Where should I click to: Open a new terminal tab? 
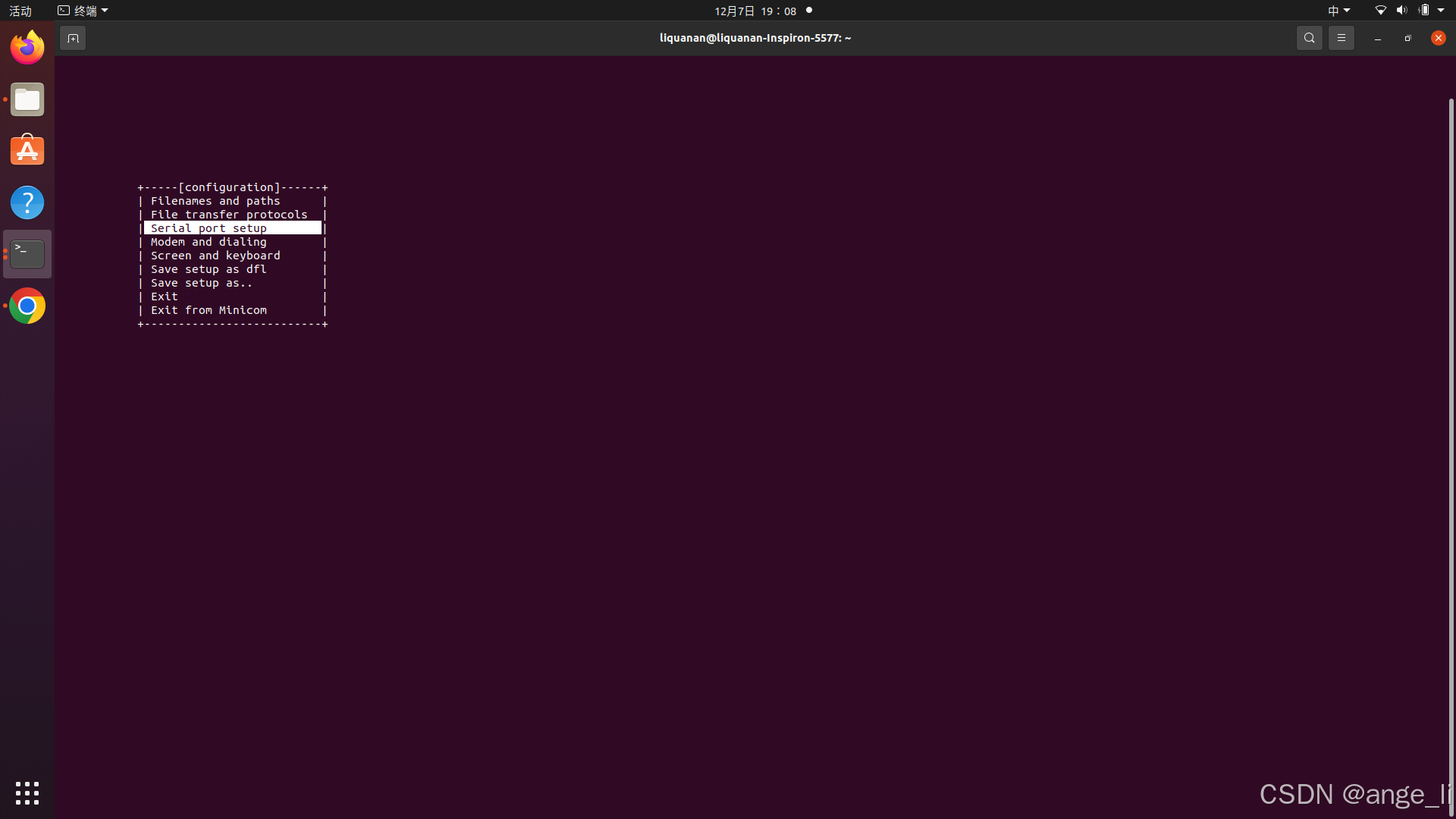coord(73,38)
